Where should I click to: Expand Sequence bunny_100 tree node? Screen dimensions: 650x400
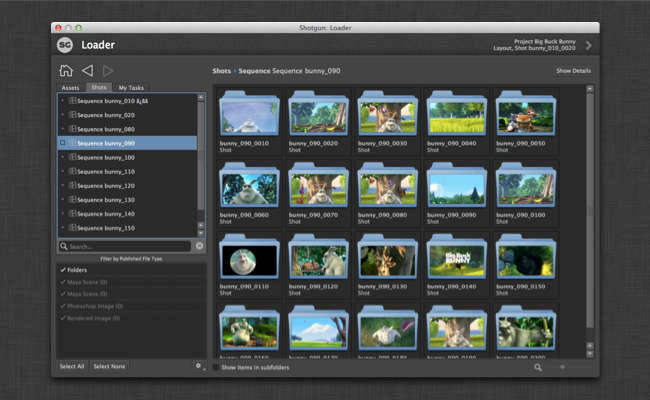63,157
